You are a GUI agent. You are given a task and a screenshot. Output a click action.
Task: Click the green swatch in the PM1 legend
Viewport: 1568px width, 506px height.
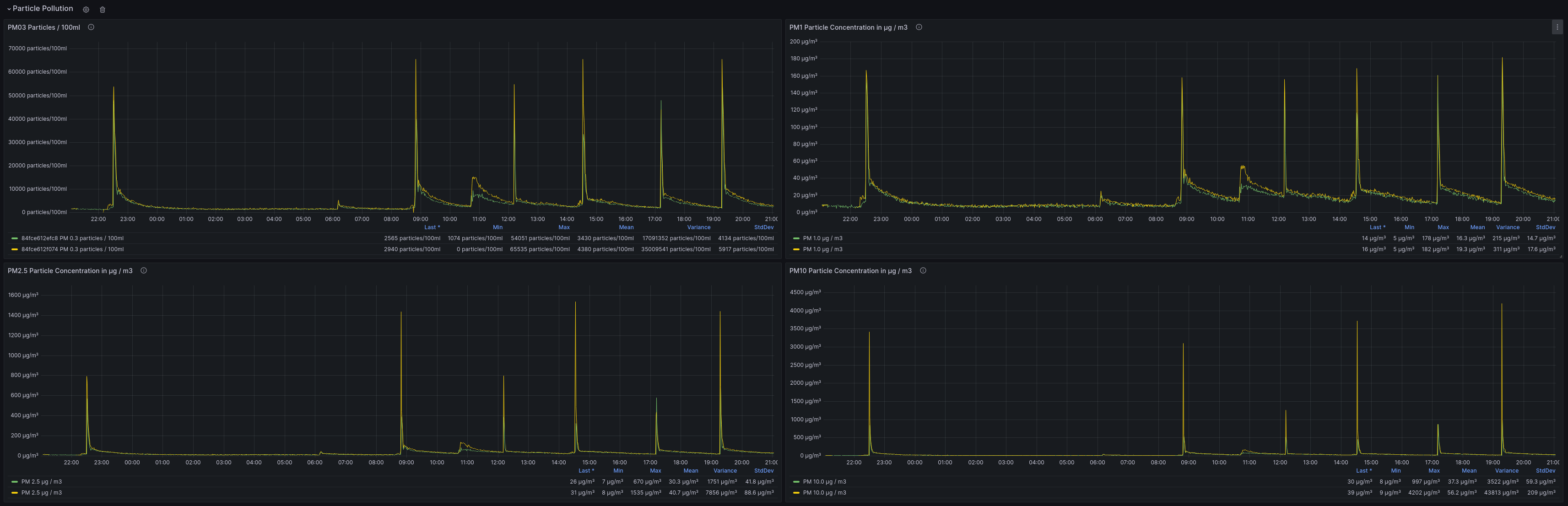tap(796, 238)
